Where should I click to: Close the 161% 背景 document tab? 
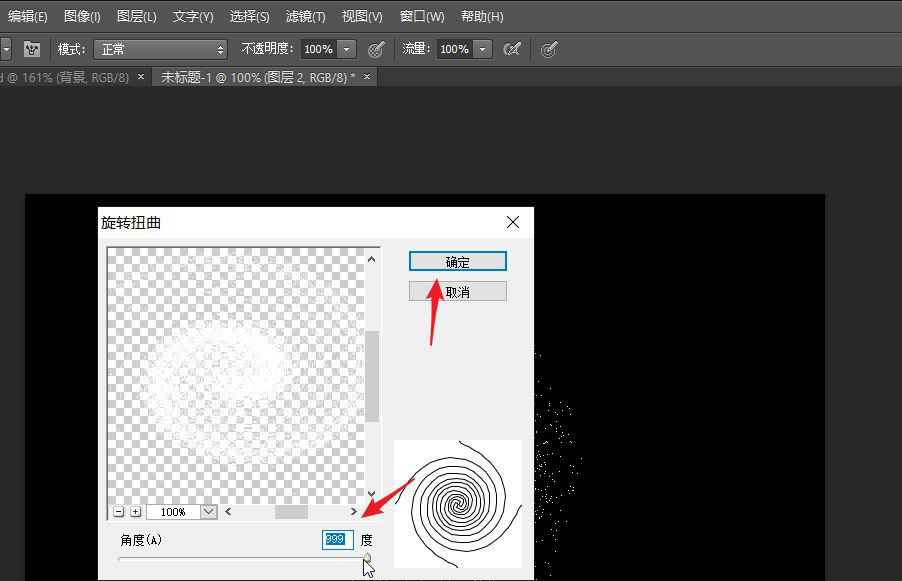[x=141, y=77]
